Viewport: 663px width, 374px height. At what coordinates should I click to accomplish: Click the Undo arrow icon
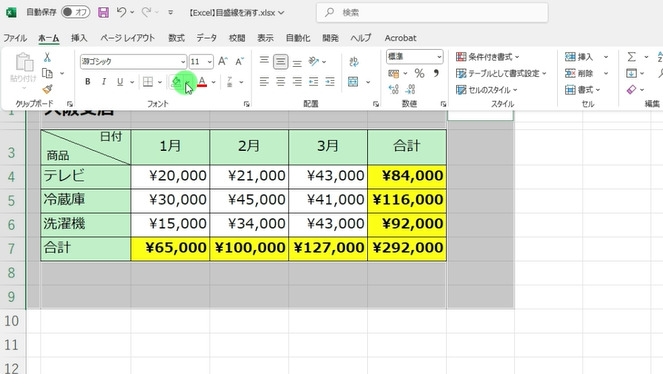tap(121, 12)
